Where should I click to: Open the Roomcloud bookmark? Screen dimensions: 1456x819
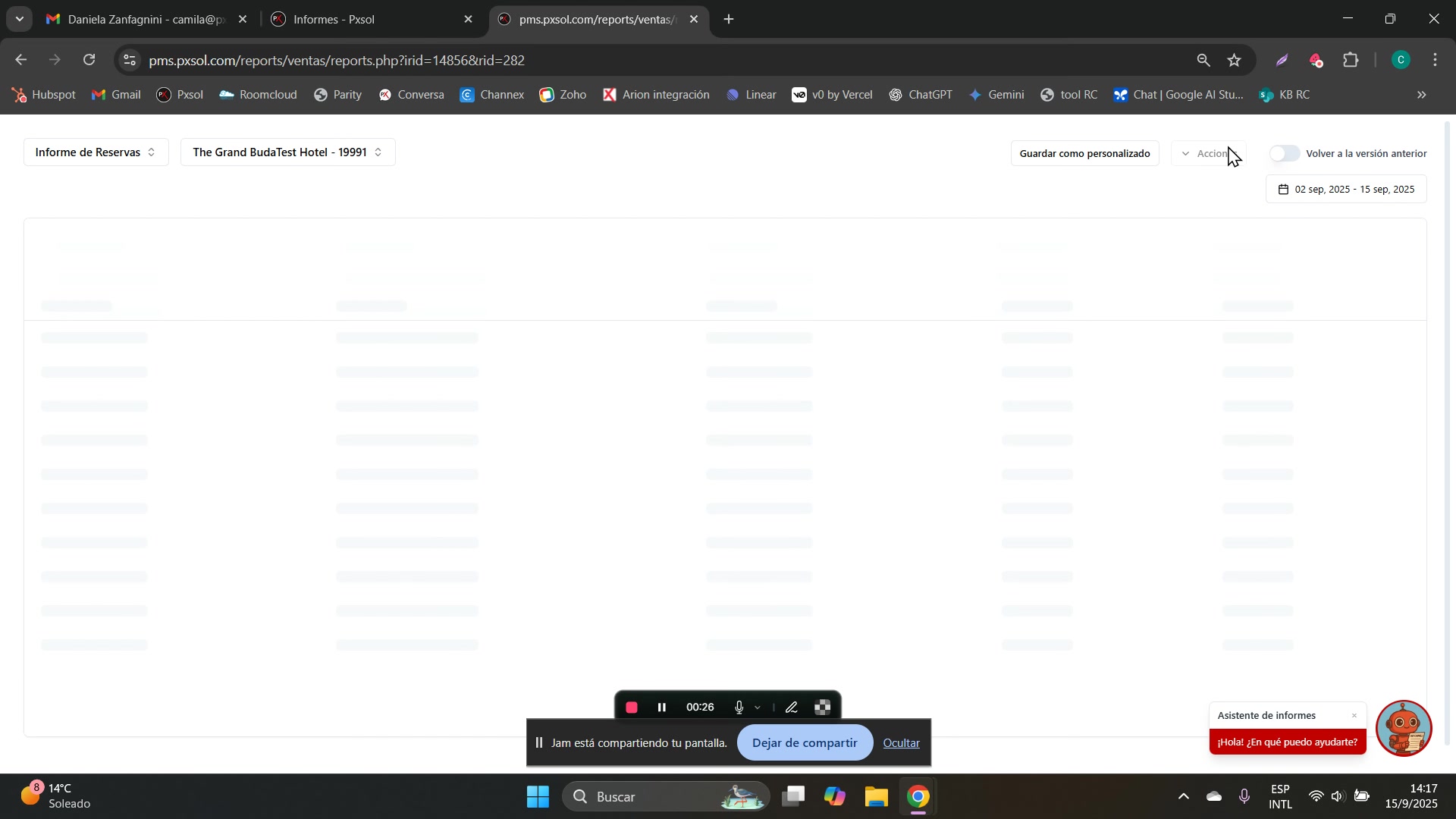point(258,95)
